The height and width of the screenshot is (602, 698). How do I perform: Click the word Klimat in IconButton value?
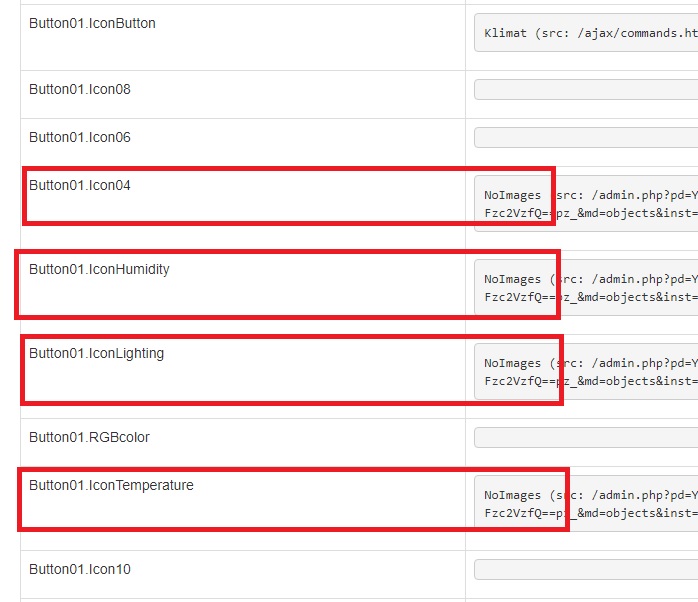[506, 33]
